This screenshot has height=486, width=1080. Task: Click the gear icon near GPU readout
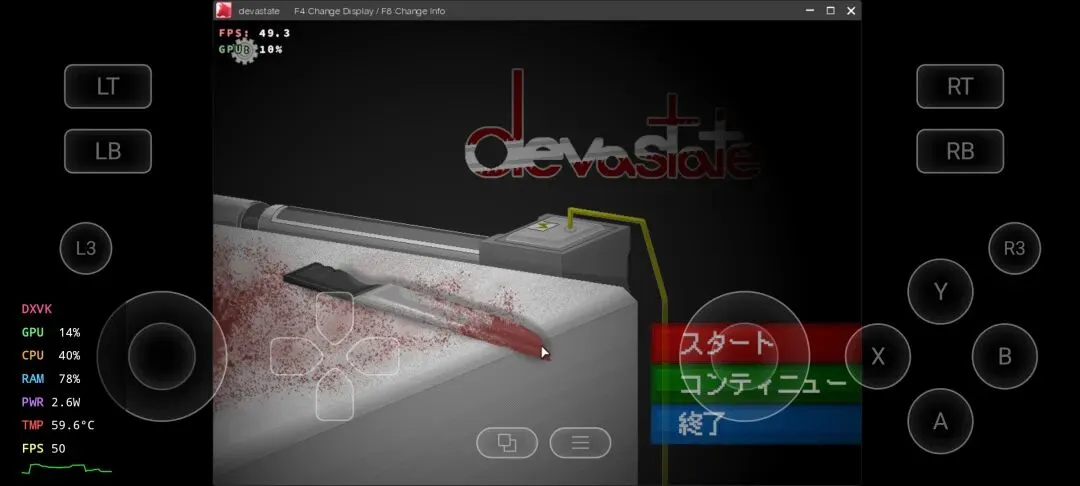point(244,50)
